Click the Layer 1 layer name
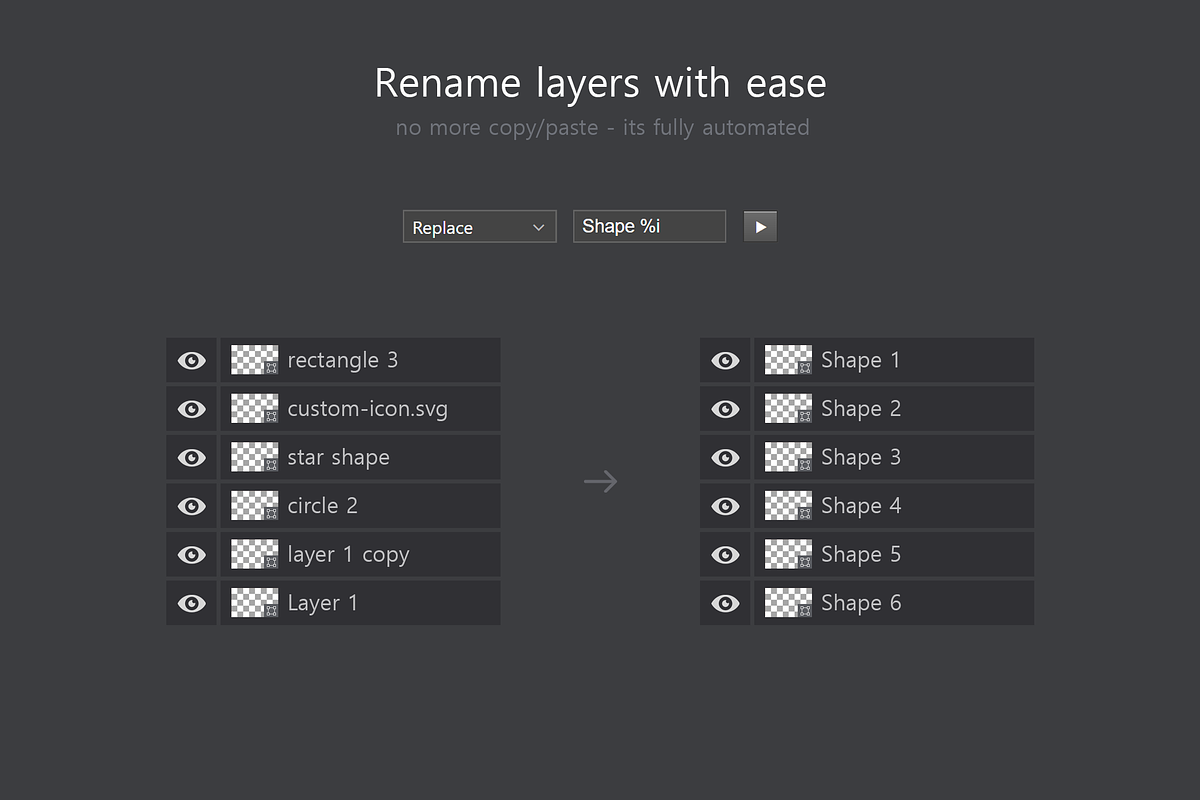This screenshot has height=800, width=1200. click(323, 602)
